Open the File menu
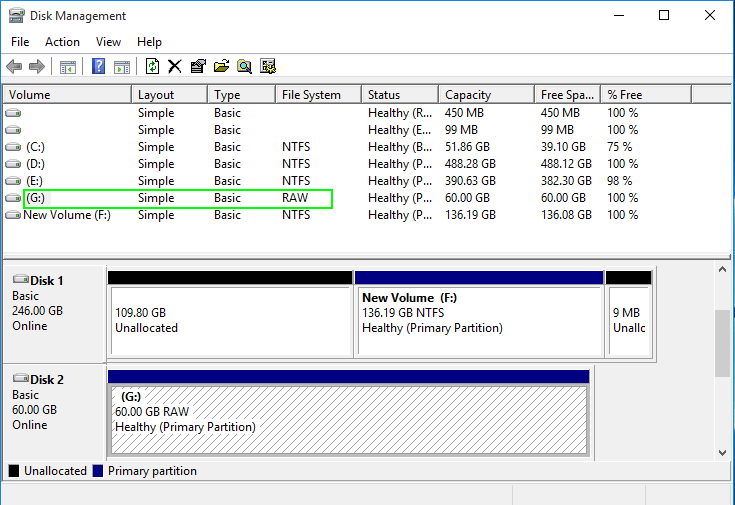 click(x=20, y=42)
